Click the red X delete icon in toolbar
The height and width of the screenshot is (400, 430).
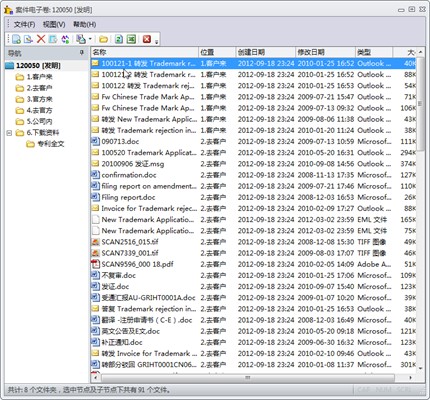(x=41, y=39)
